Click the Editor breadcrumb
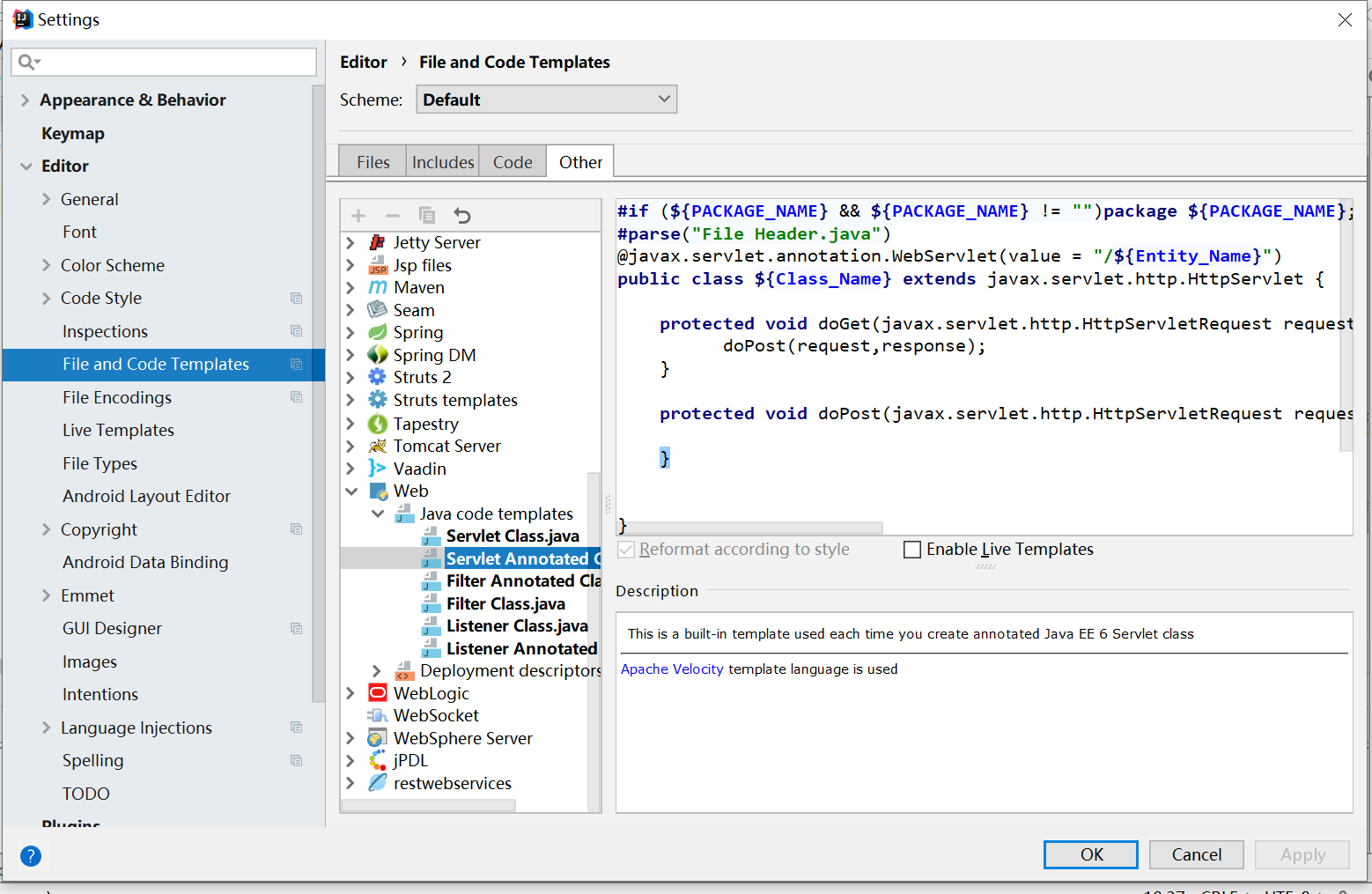The height and width of the screenshot is (894, 1372). click(x=364, y=62)
